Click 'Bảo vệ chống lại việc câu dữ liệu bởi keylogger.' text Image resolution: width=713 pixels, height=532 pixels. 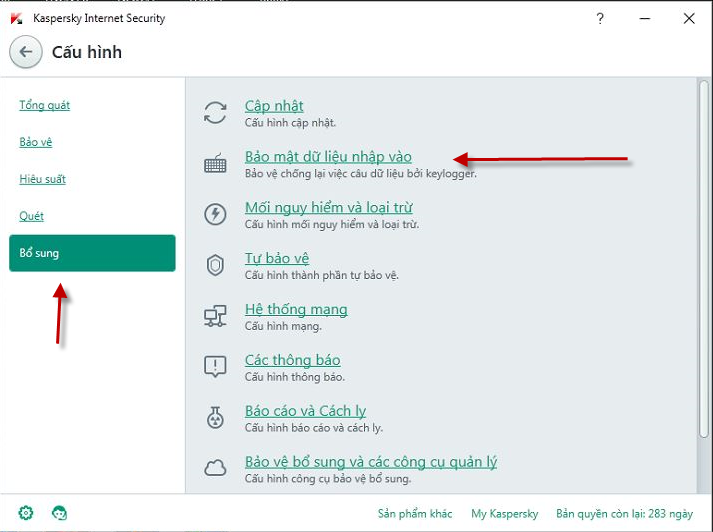tap(361, 174)
